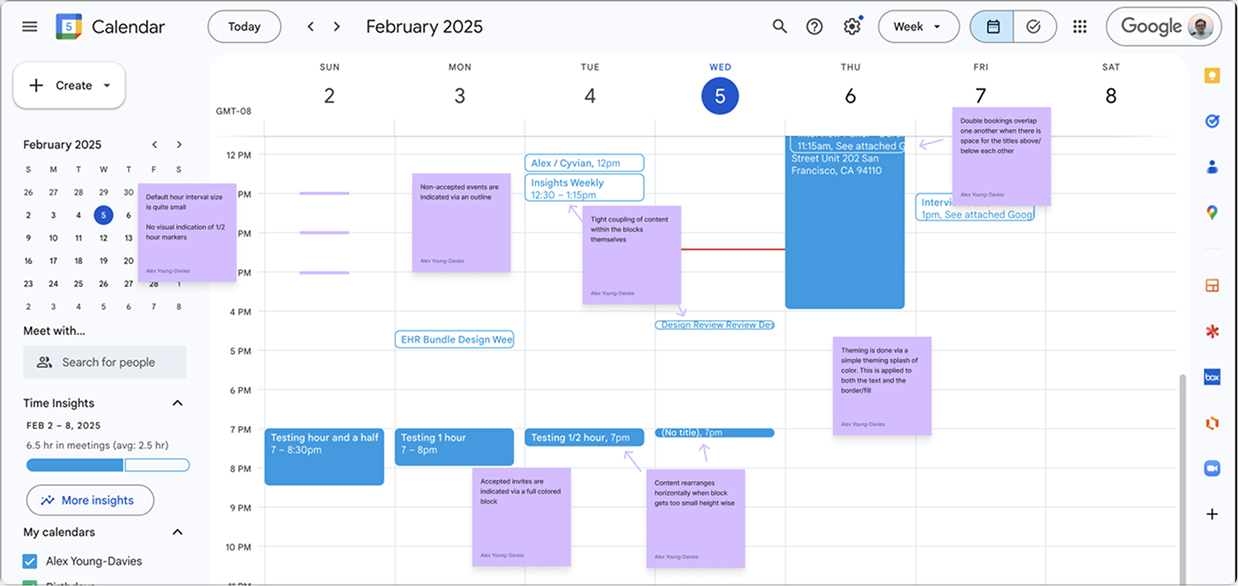The width and height of the screenshot is (1238, 586).
Task: Open the Box add-on
Action: [x=1212, y=377]
